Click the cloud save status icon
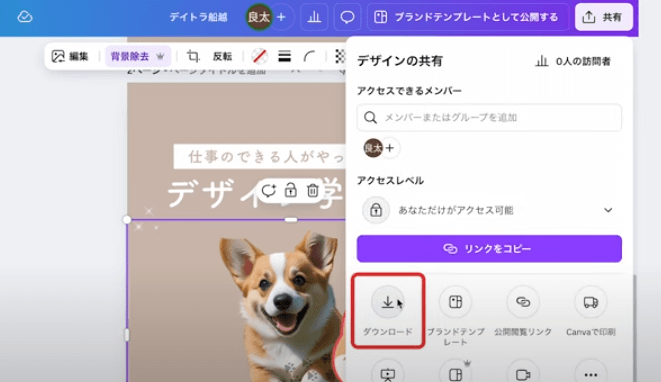This screenshot has width=661, height=382. 25,17
